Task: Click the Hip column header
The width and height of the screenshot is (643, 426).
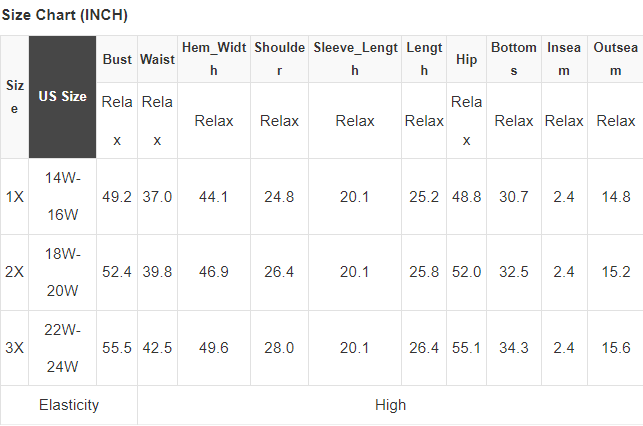Action: click(466, 59)
